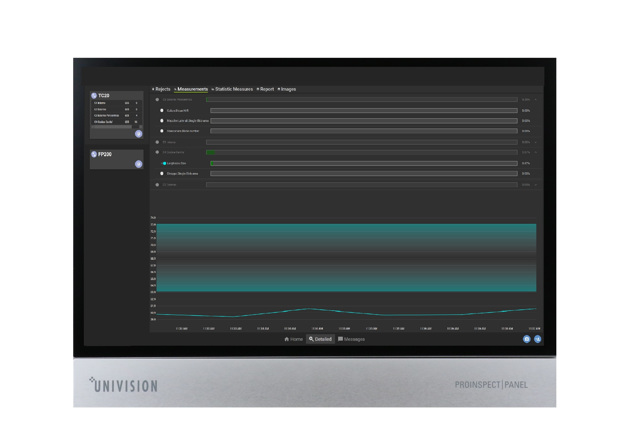
Task: Open the Statistic Measures tab
Action: click(232, 89)
